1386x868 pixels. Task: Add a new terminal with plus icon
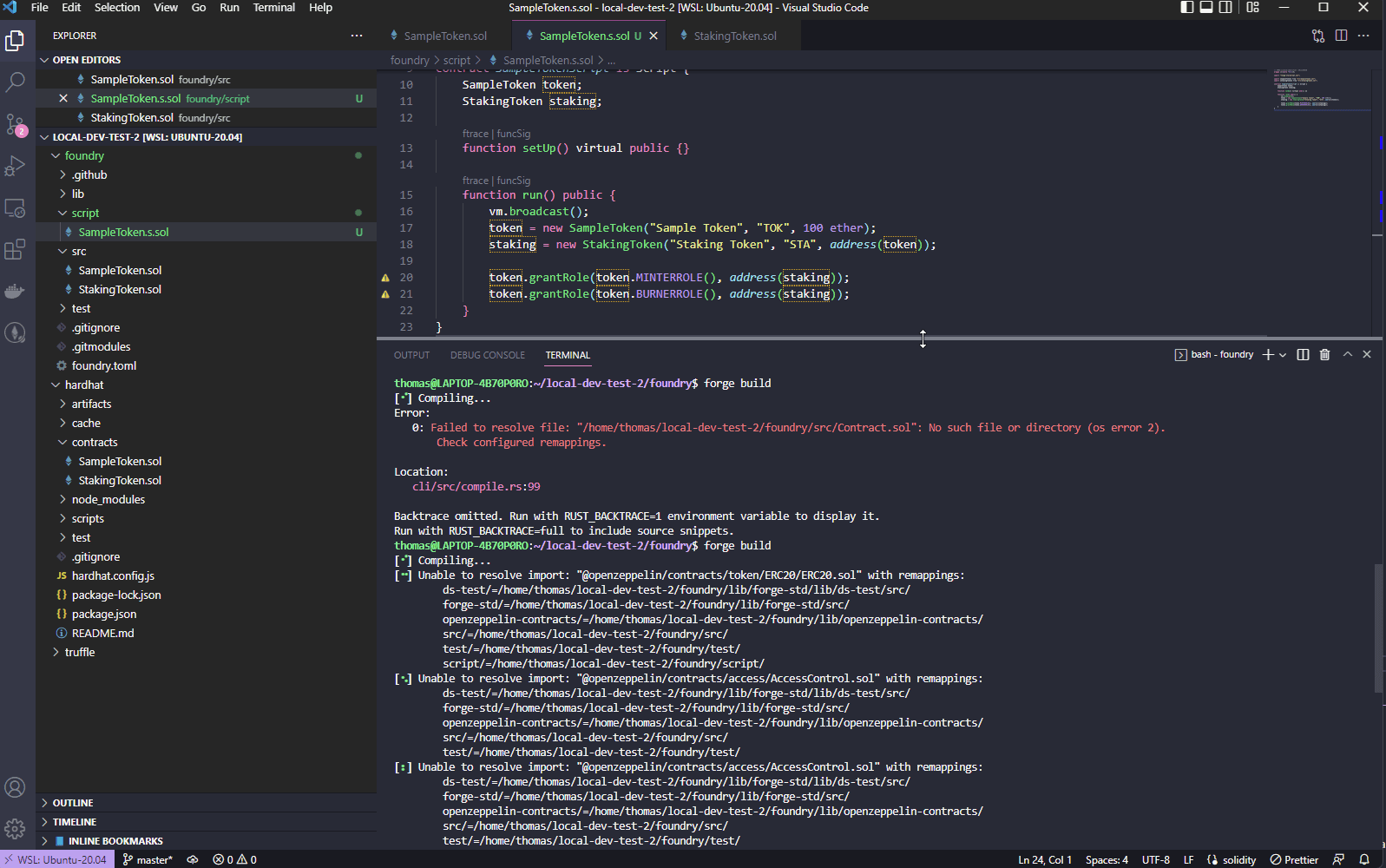[x=1268, y=354]
